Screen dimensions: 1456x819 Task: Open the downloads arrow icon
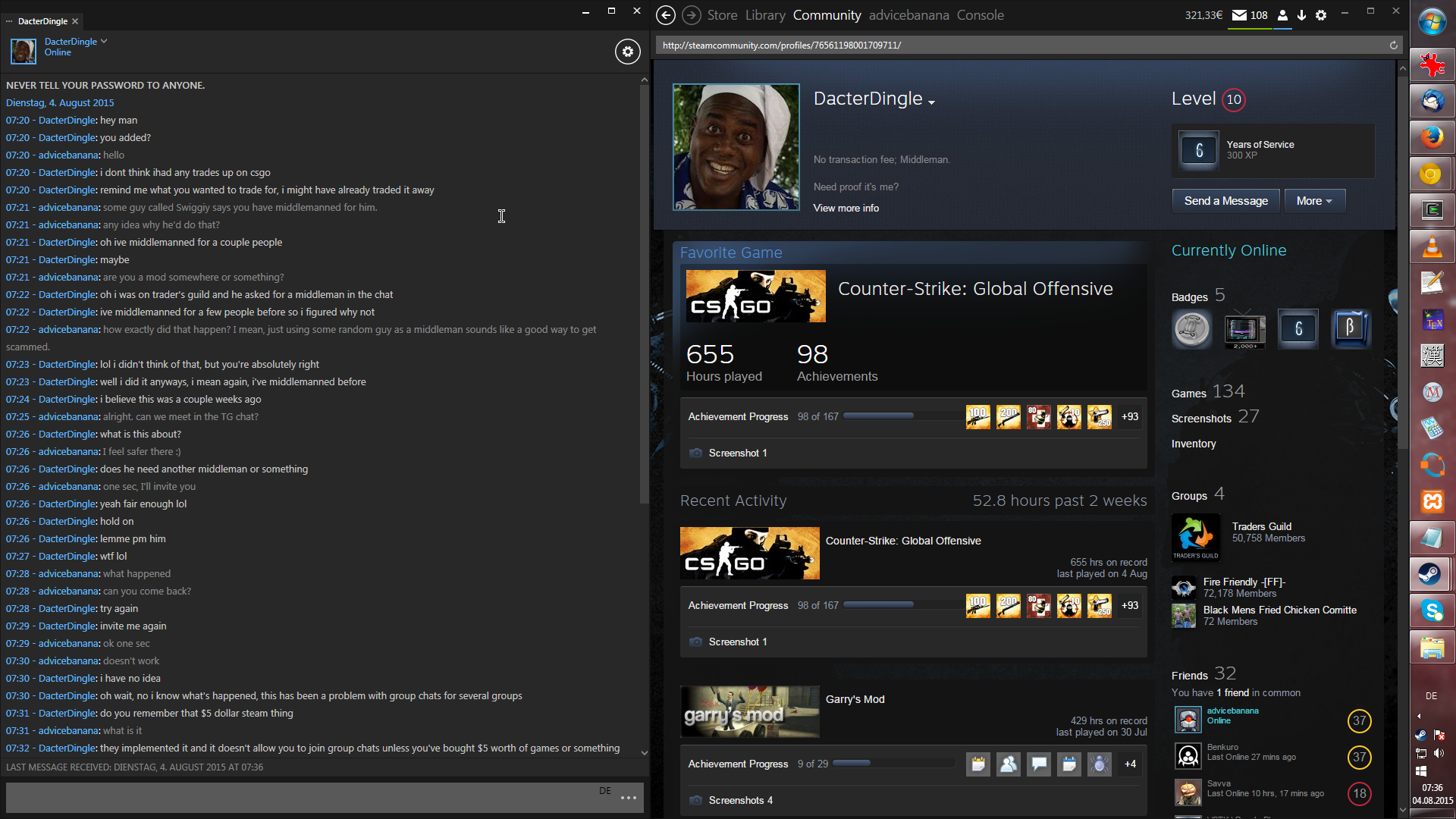coord(1301,15)
